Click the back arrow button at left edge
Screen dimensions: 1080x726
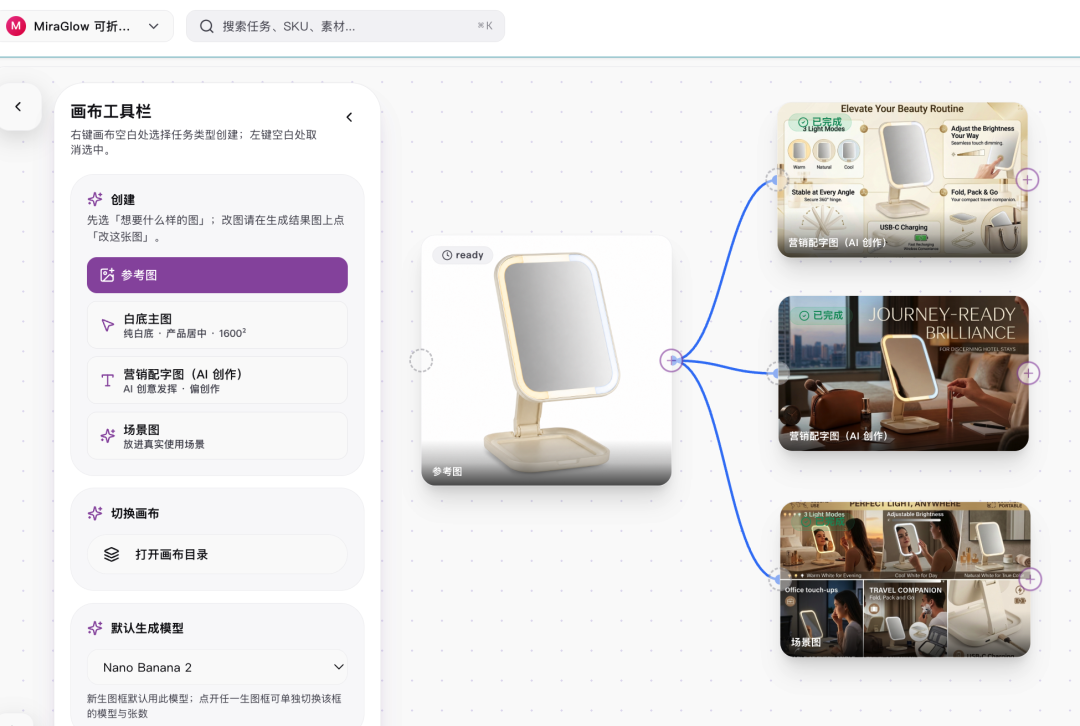(x=19, y=107)
